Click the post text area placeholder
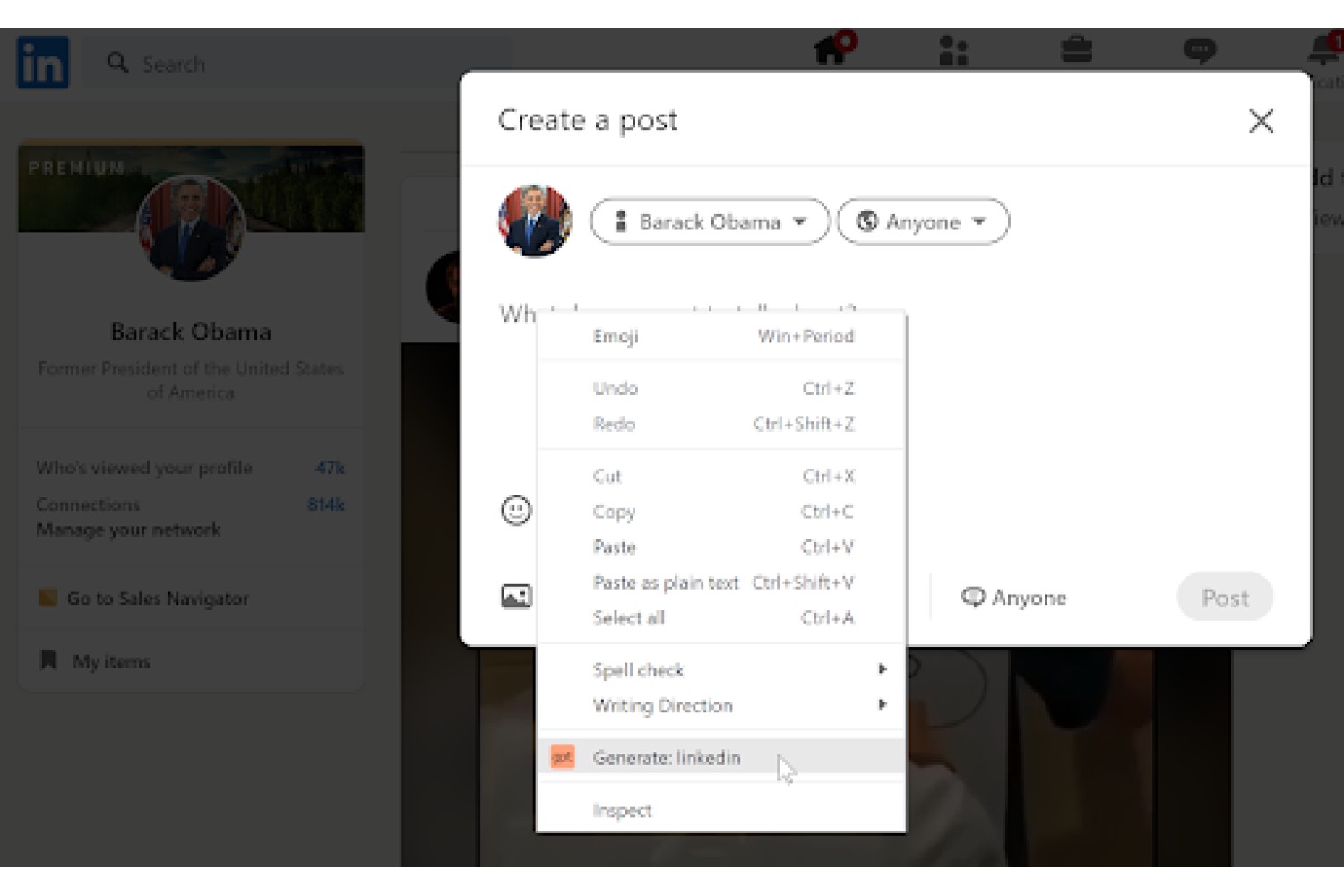Screen dimensions: 1344x896 tap(677, 313)
